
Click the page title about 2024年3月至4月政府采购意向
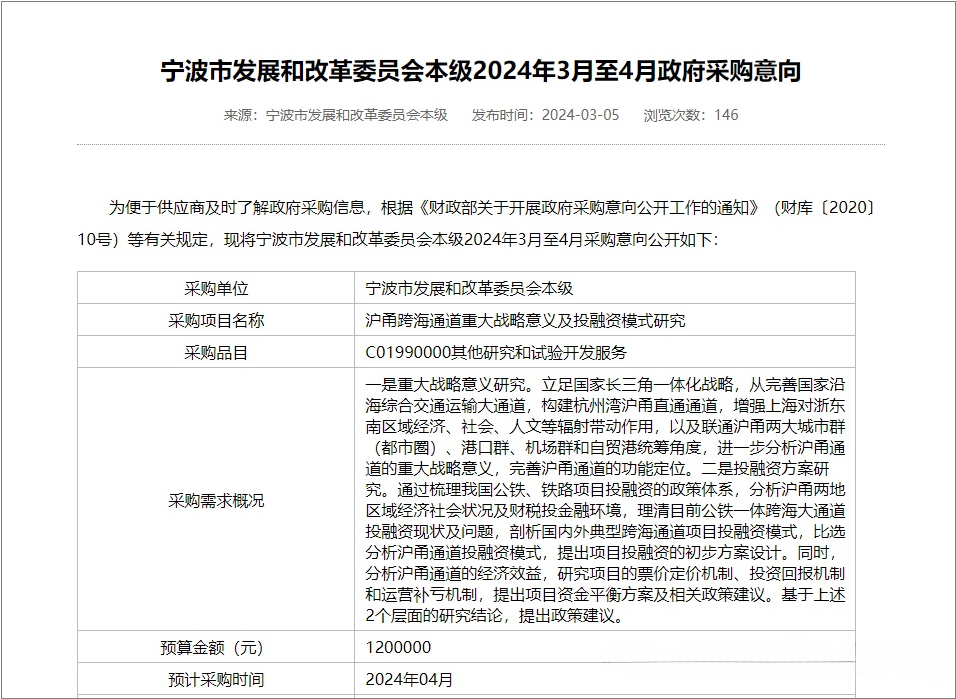[480, 72]
